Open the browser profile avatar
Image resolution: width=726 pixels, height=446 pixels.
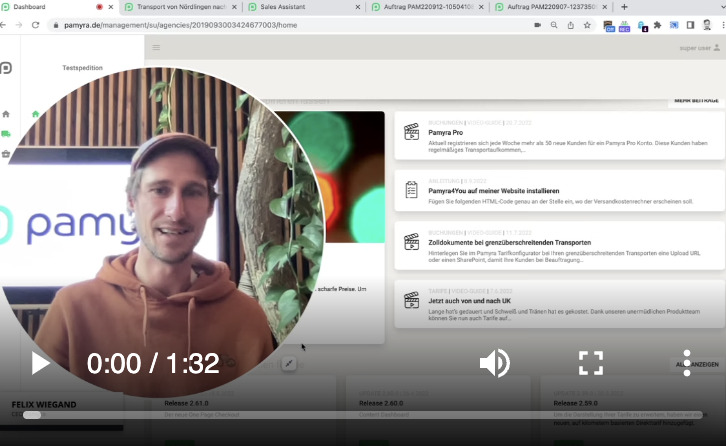[707, 25]
